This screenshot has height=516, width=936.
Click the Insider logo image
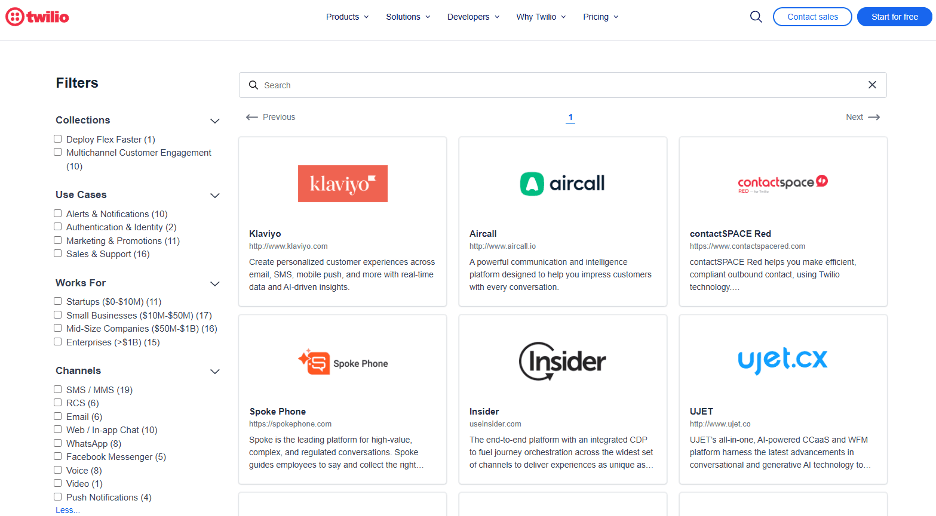coord(562,360)
